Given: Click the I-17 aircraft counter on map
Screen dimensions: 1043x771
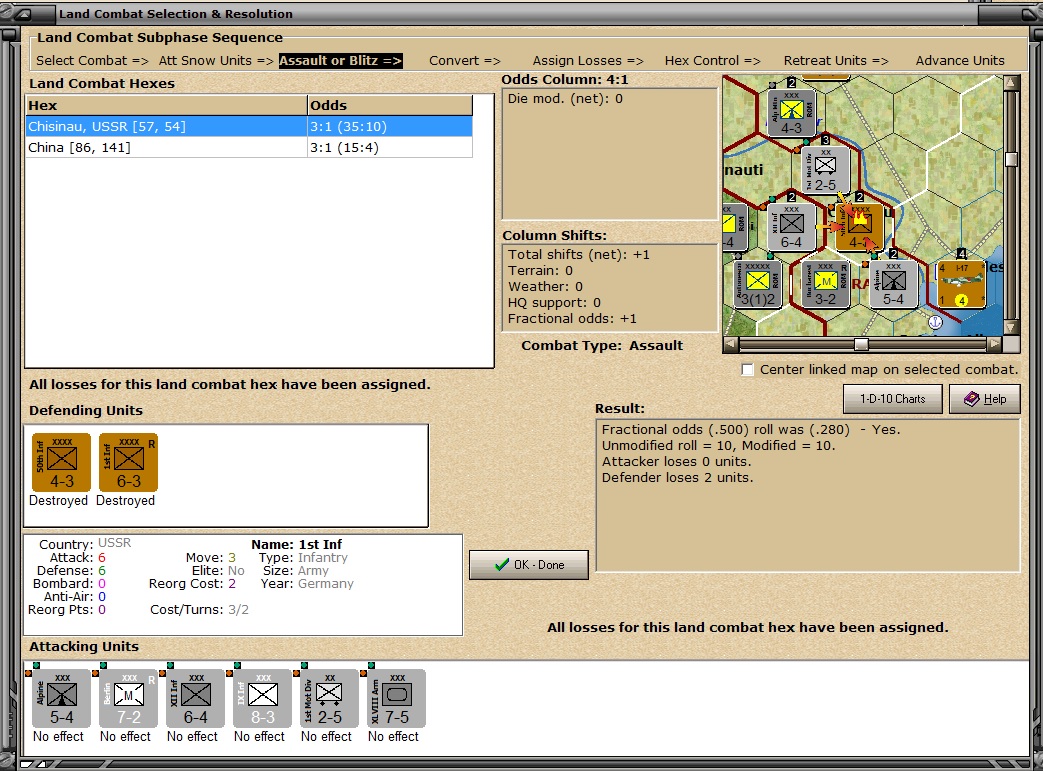Looking at the screenshot, I should (961, 285).
